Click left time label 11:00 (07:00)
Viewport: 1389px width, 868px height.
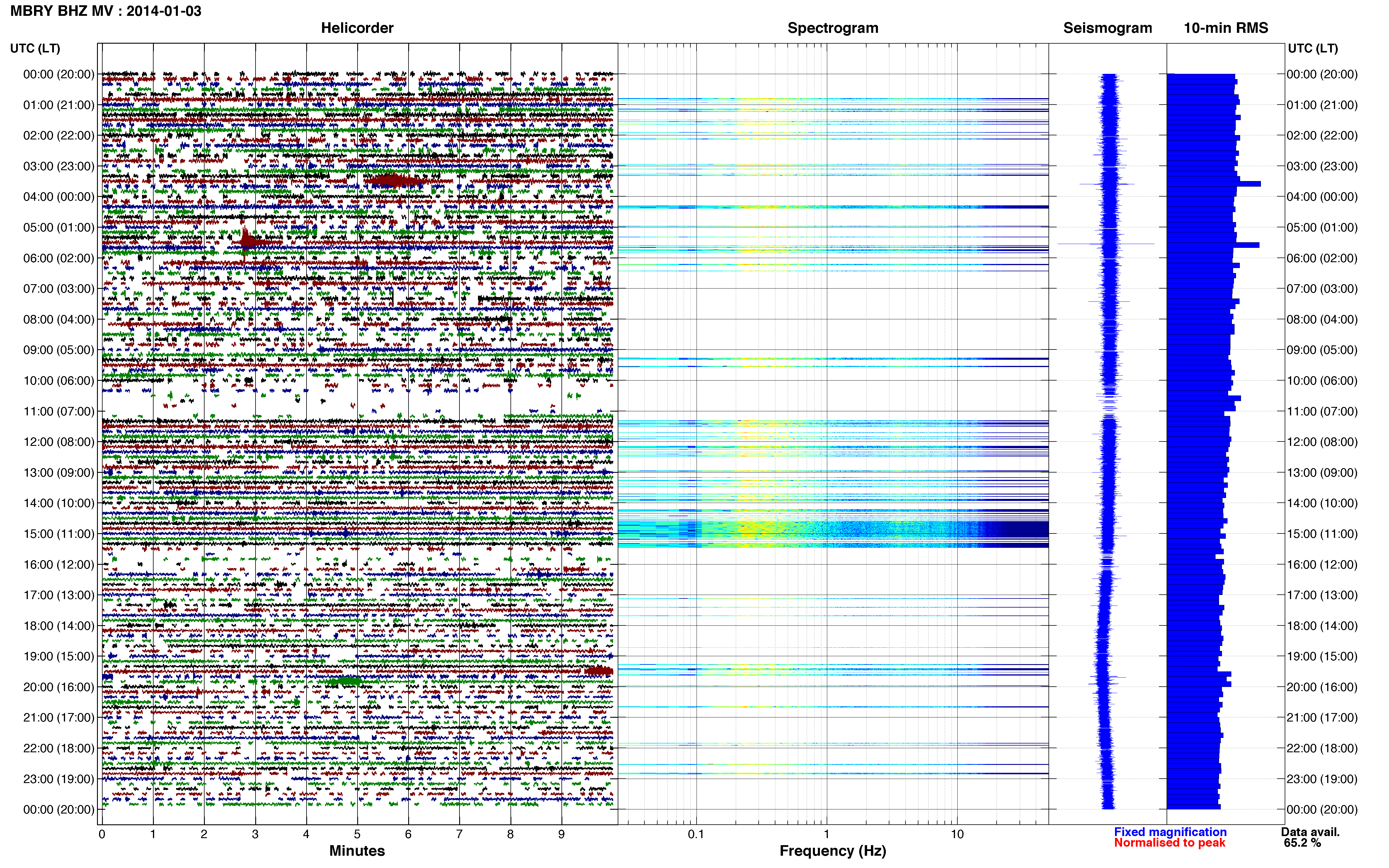59,411
